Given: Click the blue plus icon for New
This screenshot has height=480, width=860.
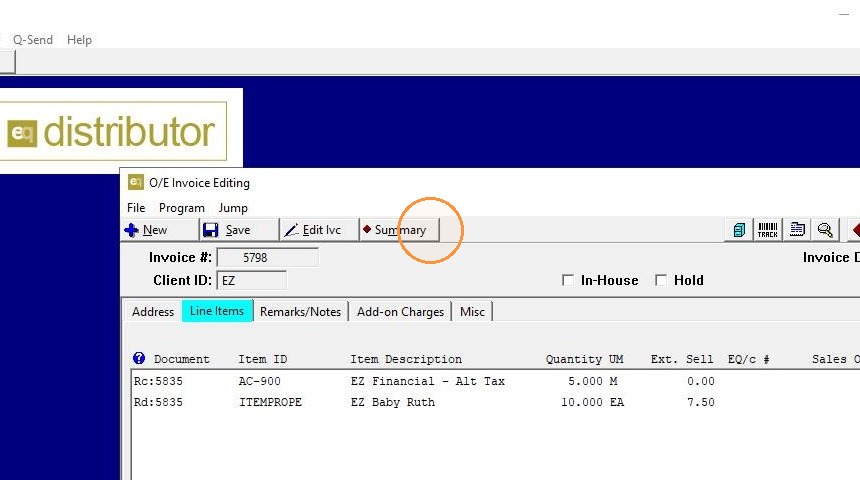Looking at the screenshot, I should point(132,230).
